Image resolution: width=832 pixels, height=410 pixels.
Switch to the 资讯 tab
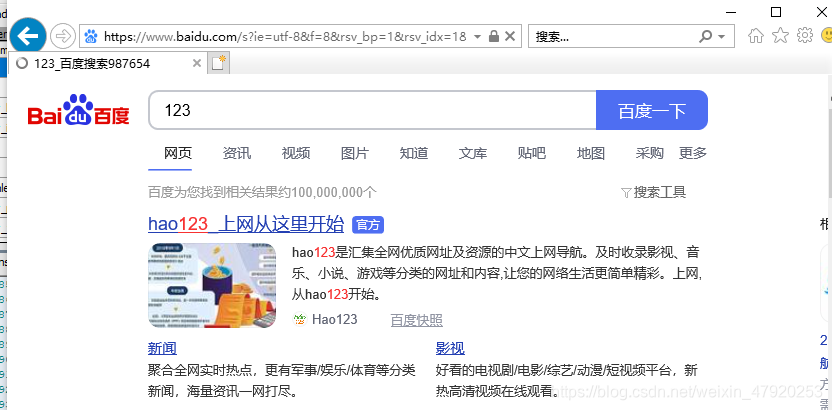coord(237,154)
